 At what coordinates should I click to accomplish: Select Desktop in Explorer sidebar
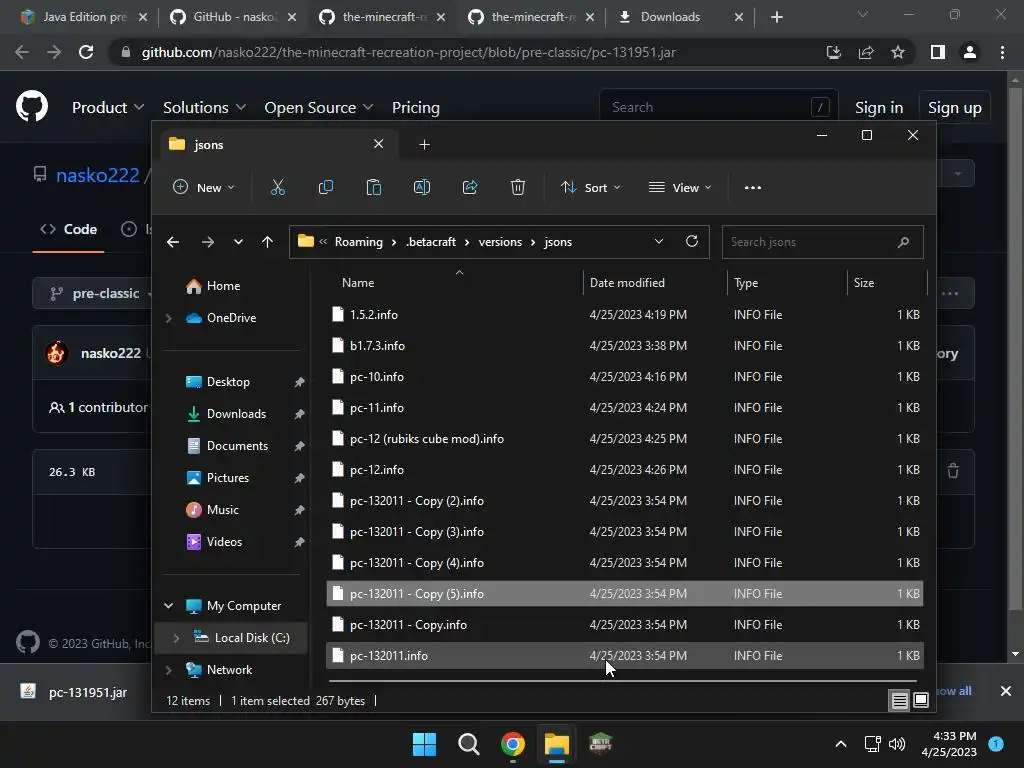(x=228, y=382)
